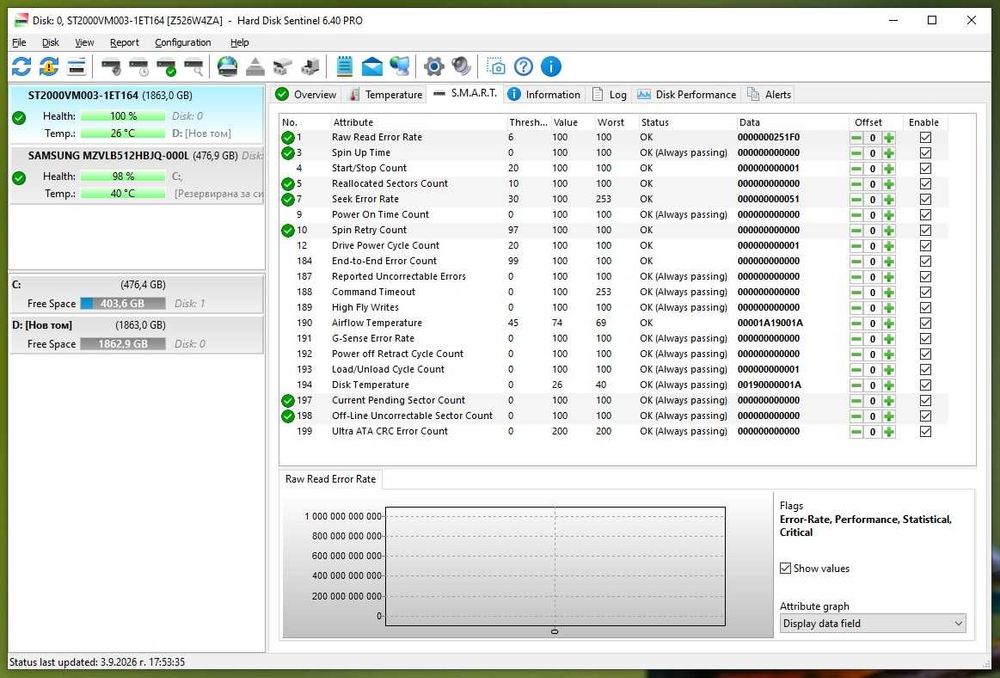Viewport: 1000px width, 678px height.
Task: Click the disk icon with green checkmark
Action: 166,66
